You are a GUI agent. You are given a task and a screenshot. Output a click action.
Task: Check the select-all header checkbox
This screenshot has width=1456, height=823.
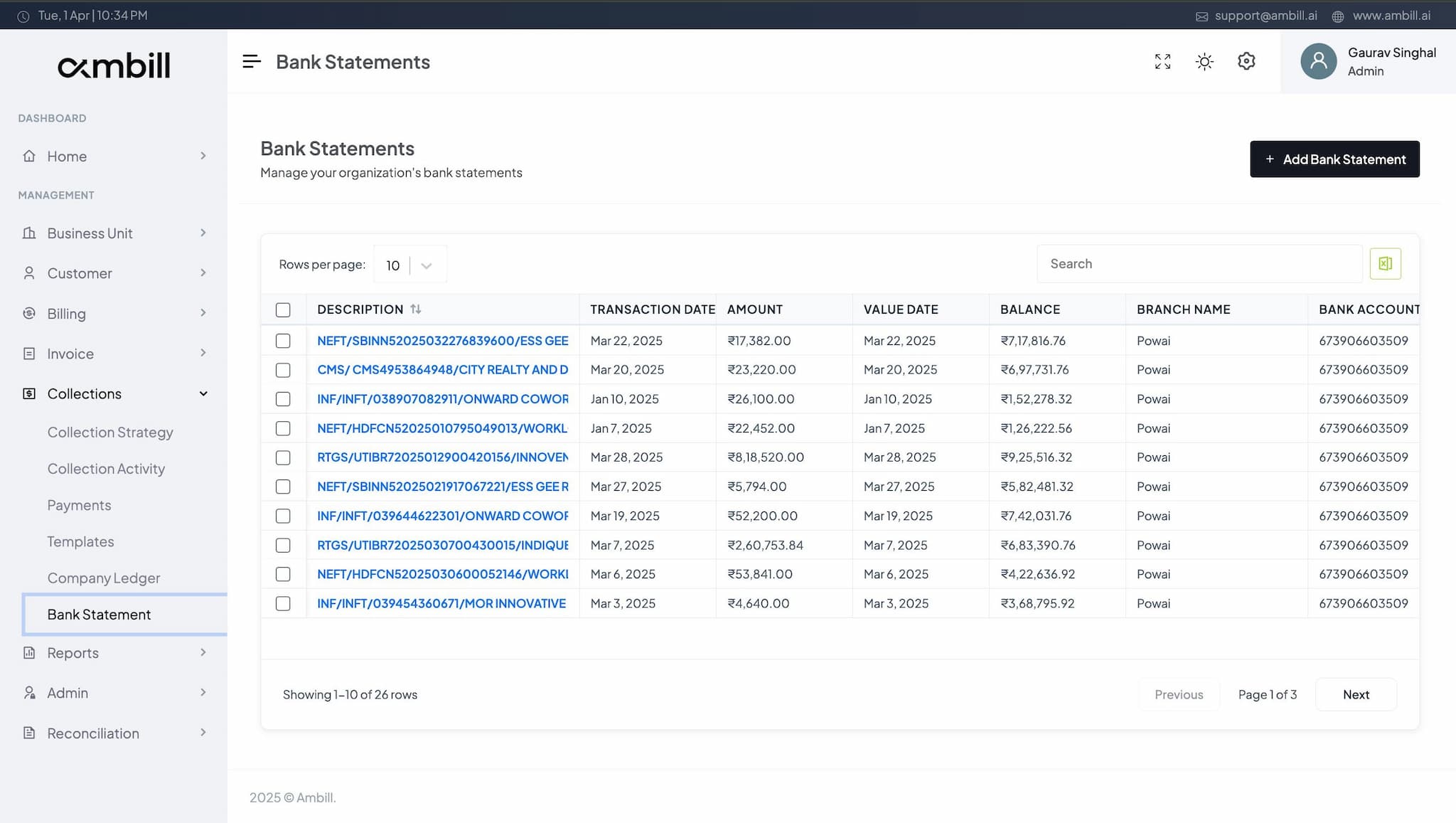283,309
